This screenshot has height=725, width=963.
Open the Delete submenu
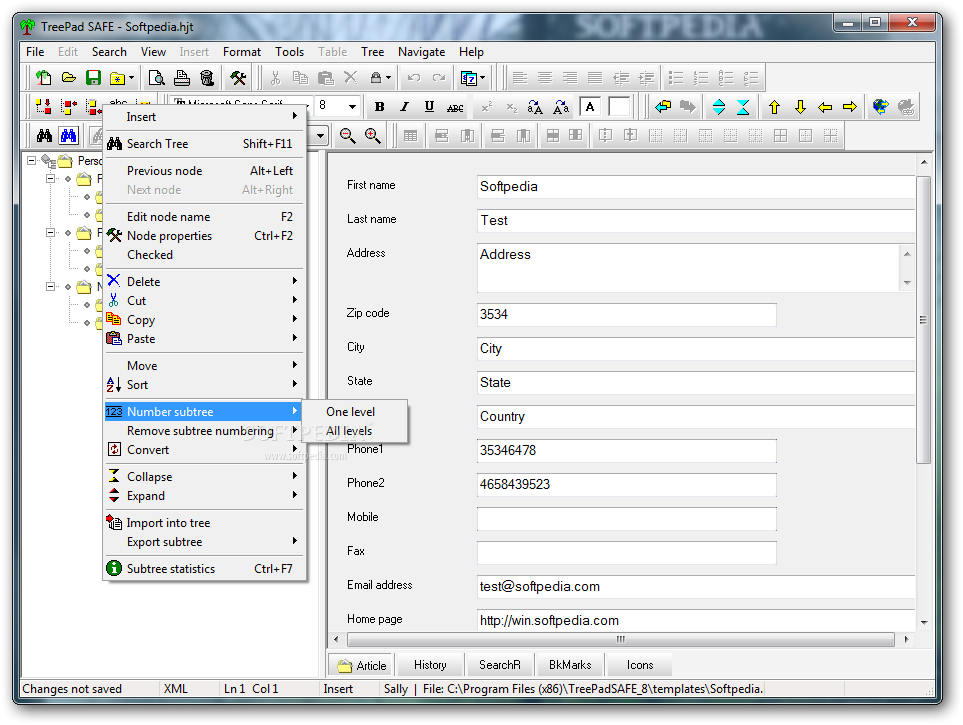(205, 281)
